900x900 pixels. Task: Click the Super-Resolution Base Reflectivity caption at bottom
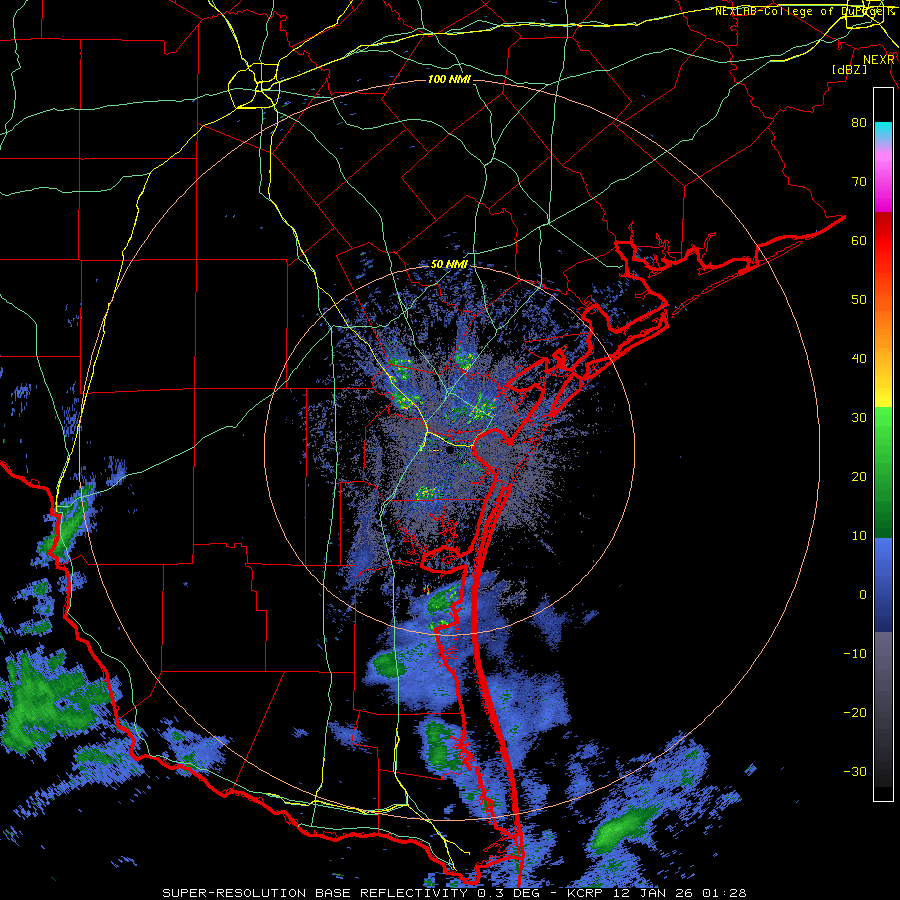pos(454,893)
